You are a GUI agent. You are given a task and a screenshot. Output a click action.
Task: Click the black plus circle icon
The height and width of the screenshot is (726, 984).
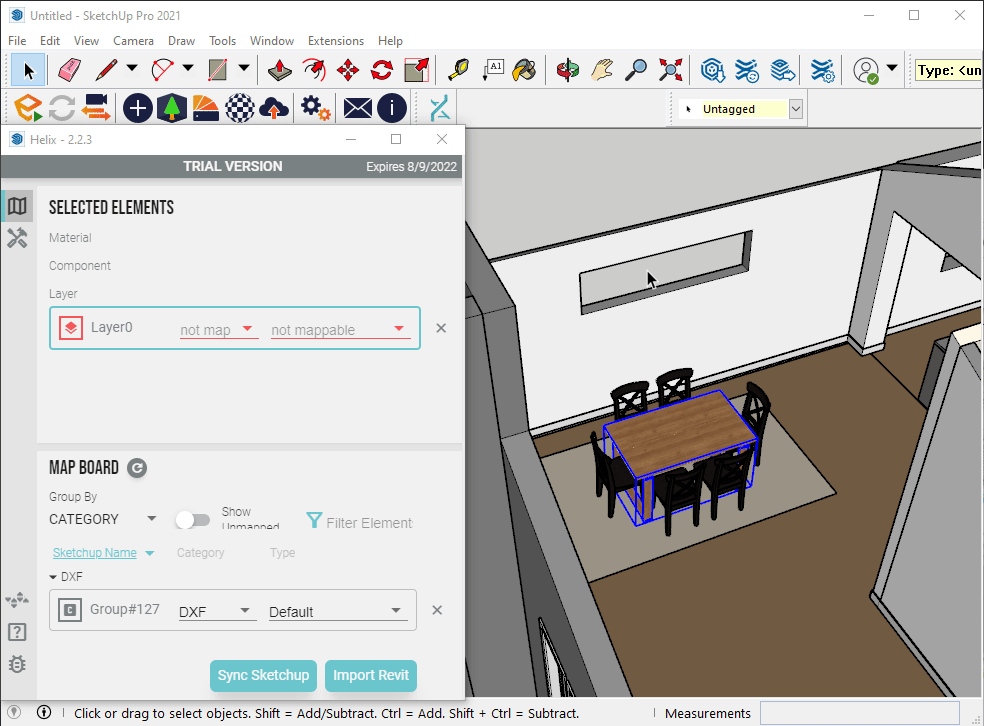tap(137, 108)
